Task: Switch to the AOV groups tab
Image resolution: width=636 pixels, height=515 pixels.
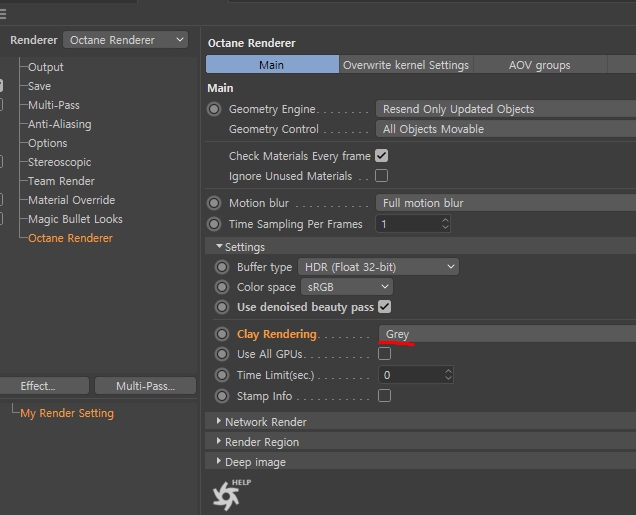Action: [x=540, y=65]
